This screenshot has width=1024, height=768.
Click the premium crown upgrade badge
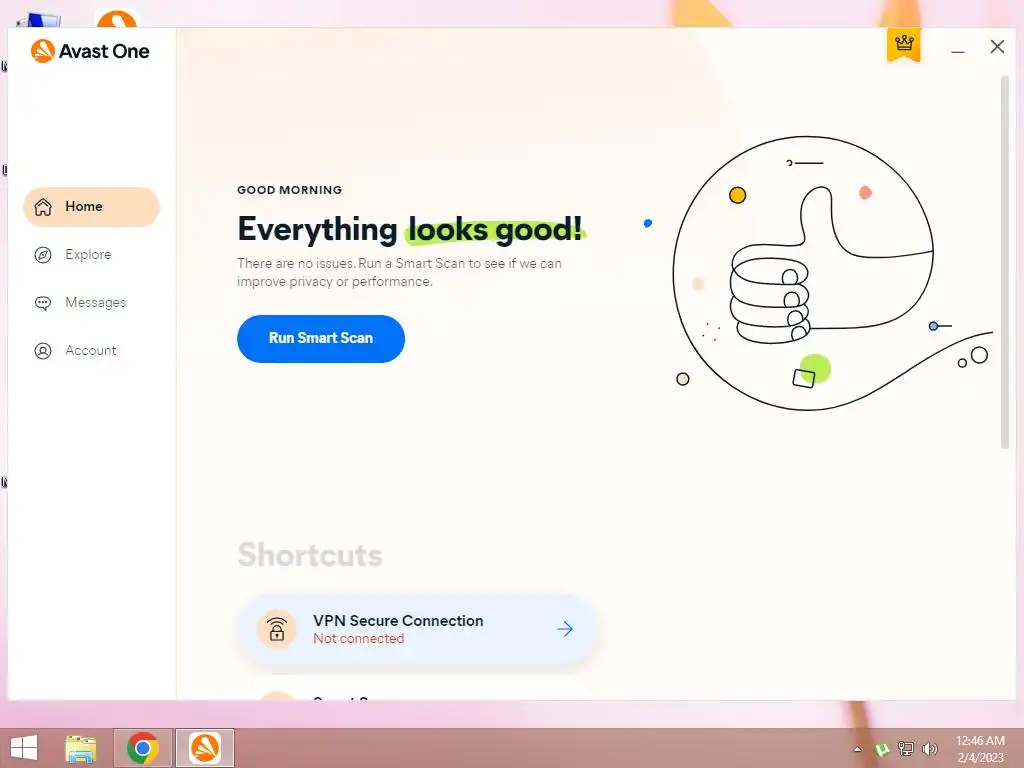904,45
